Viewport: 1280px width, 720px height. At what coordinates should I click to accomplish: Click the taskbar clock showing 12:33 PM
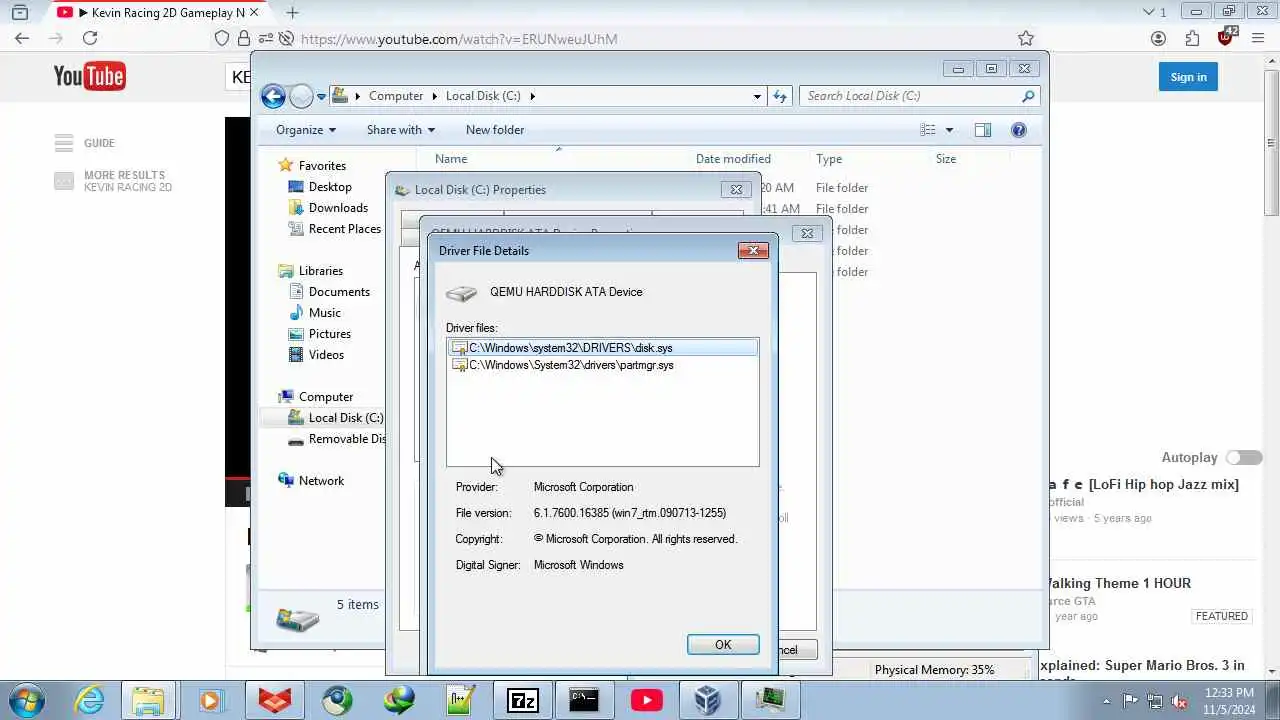[1229, 700]
